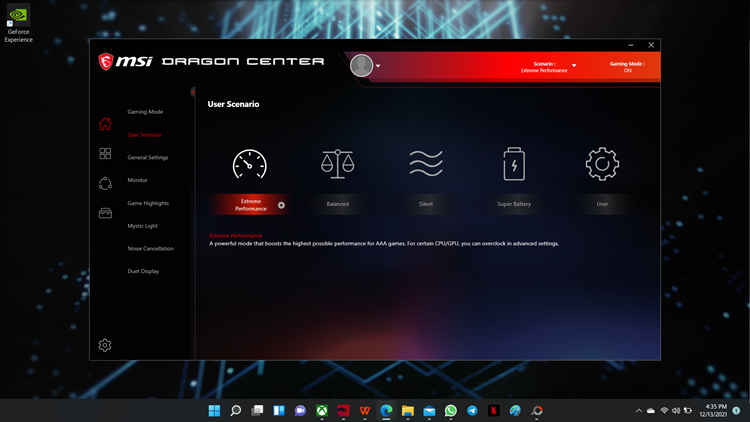Open Gaming Mode in sidebar menu
750x422 pixels.
(145, 112)
